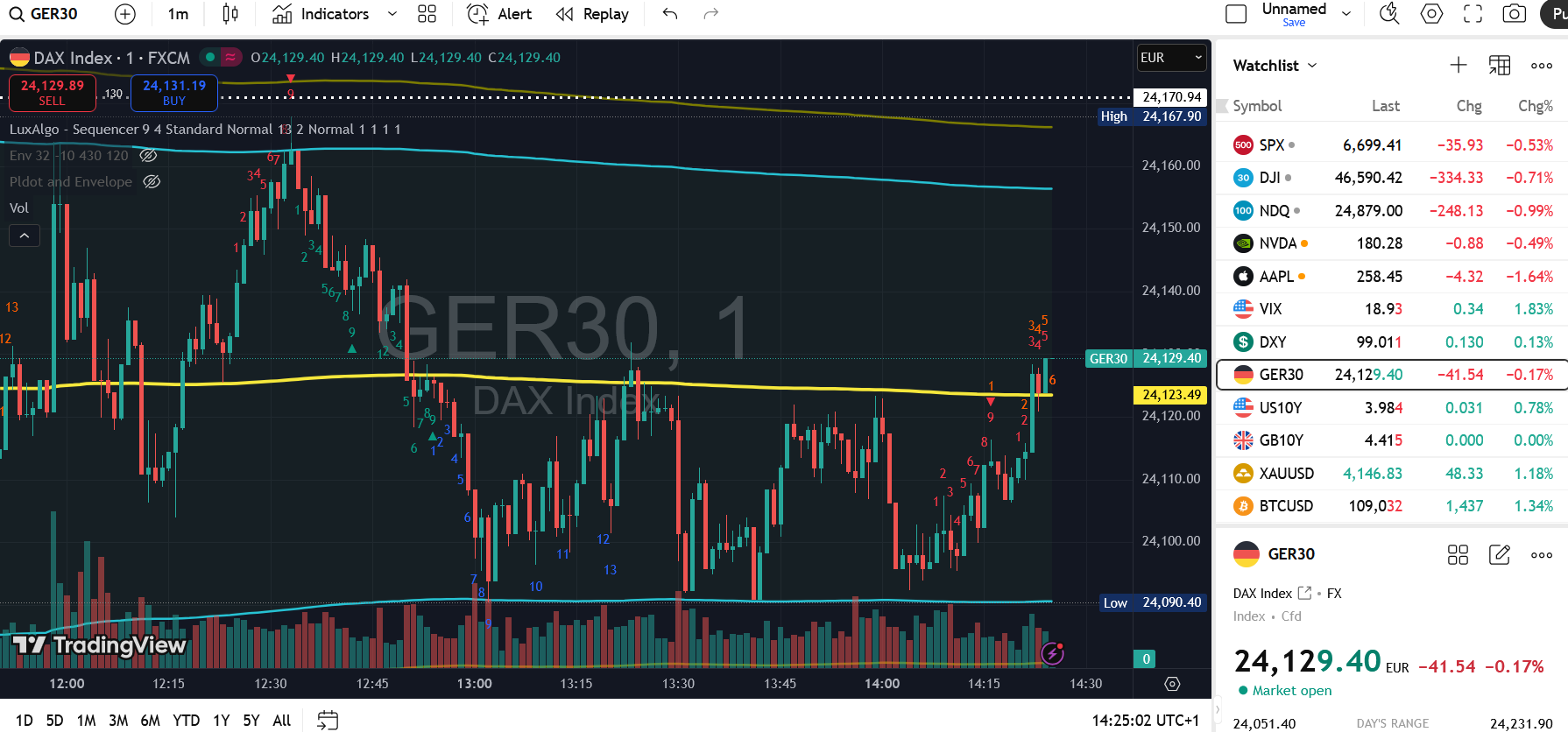Open the candlestick chart type menu

pos(230,14)
